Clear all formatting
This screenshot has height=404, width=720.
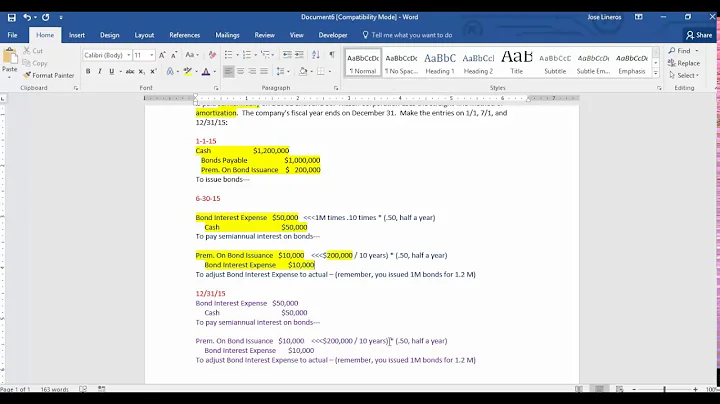[212, 55]
